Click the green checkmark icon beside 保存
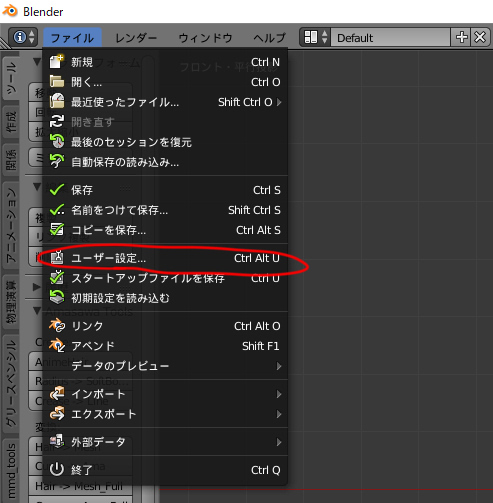 57,190
